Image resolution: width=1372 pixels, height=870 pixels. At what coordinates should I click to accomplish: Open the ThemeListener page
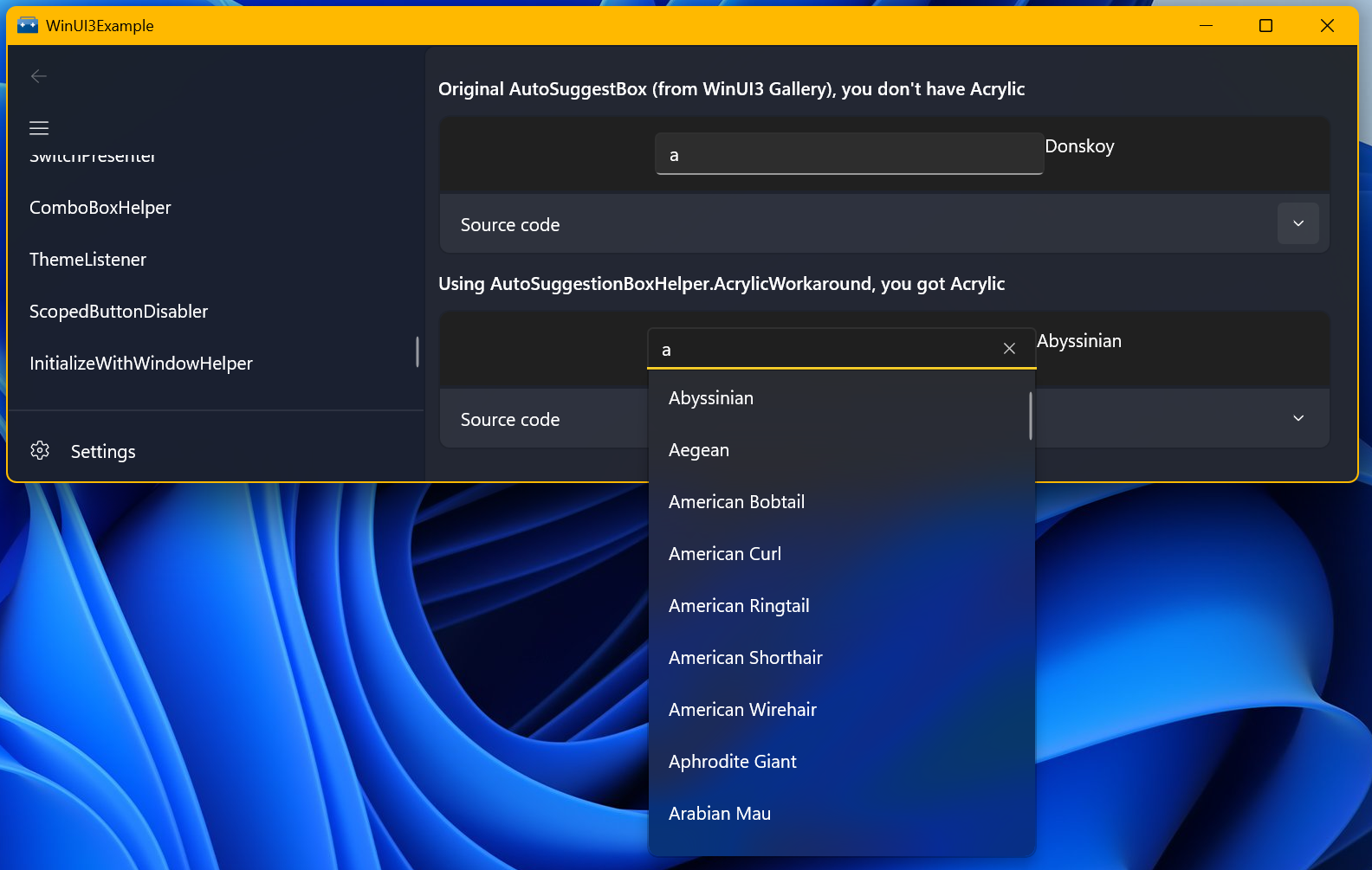pyautogui.click(x=87, y=260)
